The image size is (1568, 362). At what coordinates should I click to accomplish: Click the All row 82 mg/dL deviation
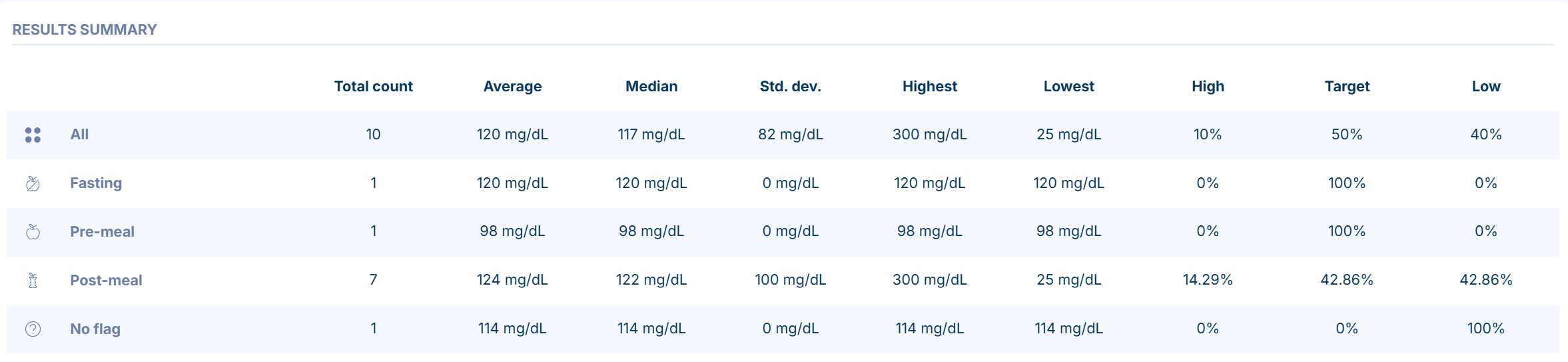tap(791, 135)
